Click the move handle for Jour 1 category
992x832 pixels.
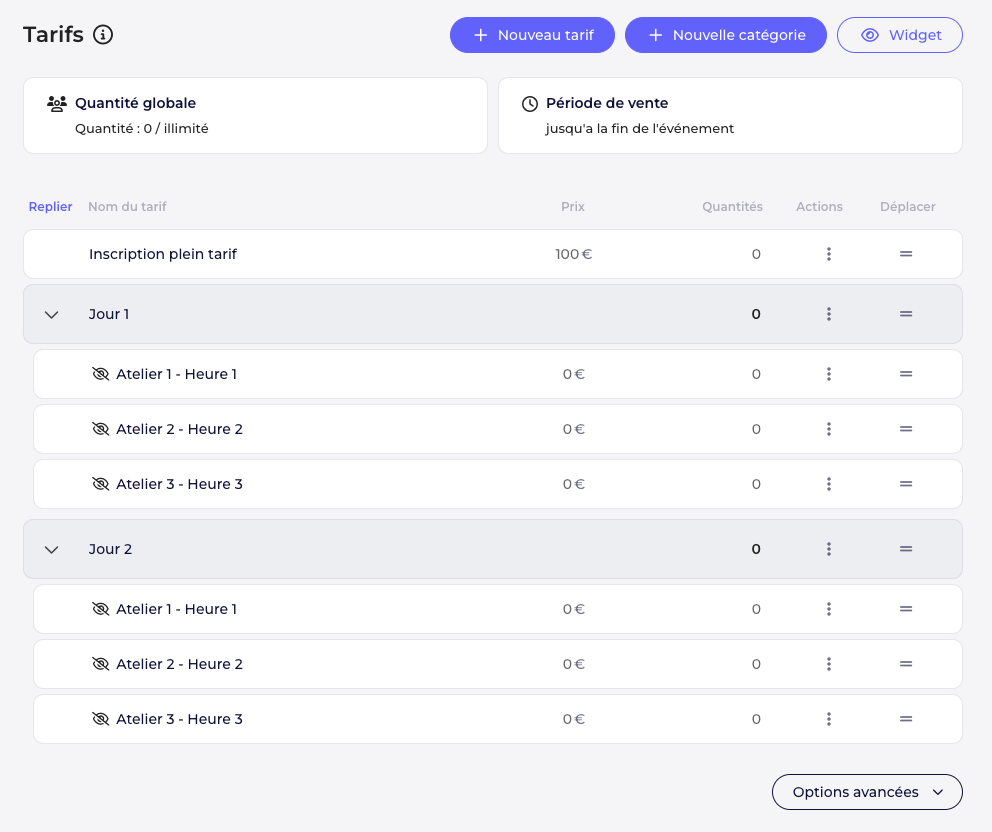pos(906,314)
